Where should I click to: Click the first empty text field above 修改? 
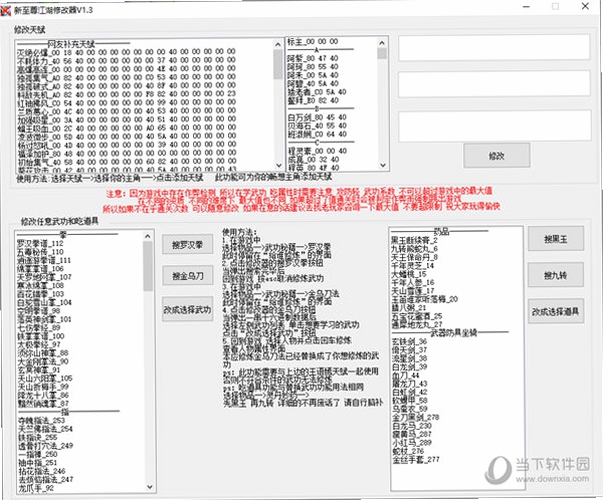click(x=494, y=47)
